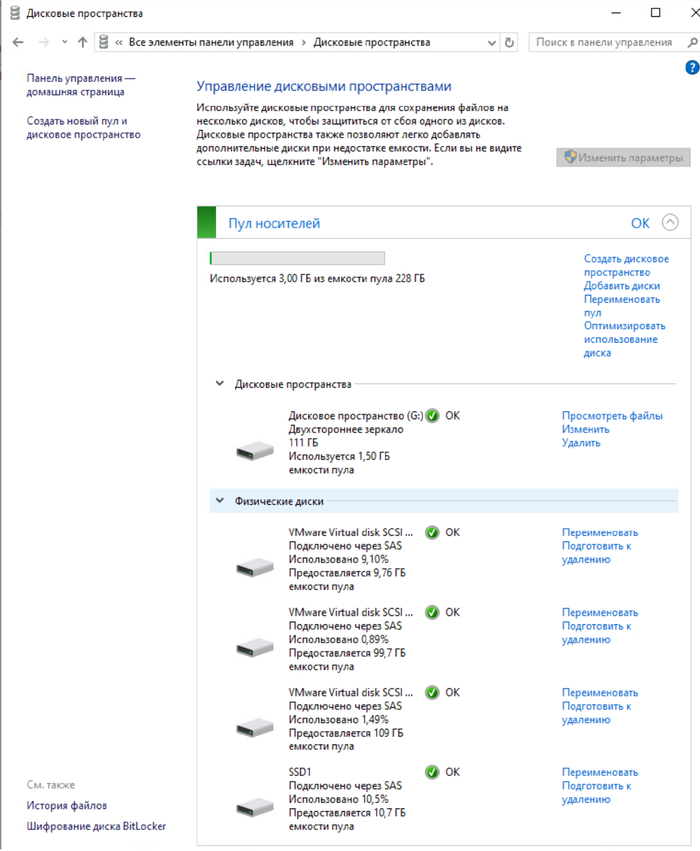The width and height of the screenshot is (700, 851).
Task: Collapse the Дисковые пространства section
Action: [x=220, y=383]
